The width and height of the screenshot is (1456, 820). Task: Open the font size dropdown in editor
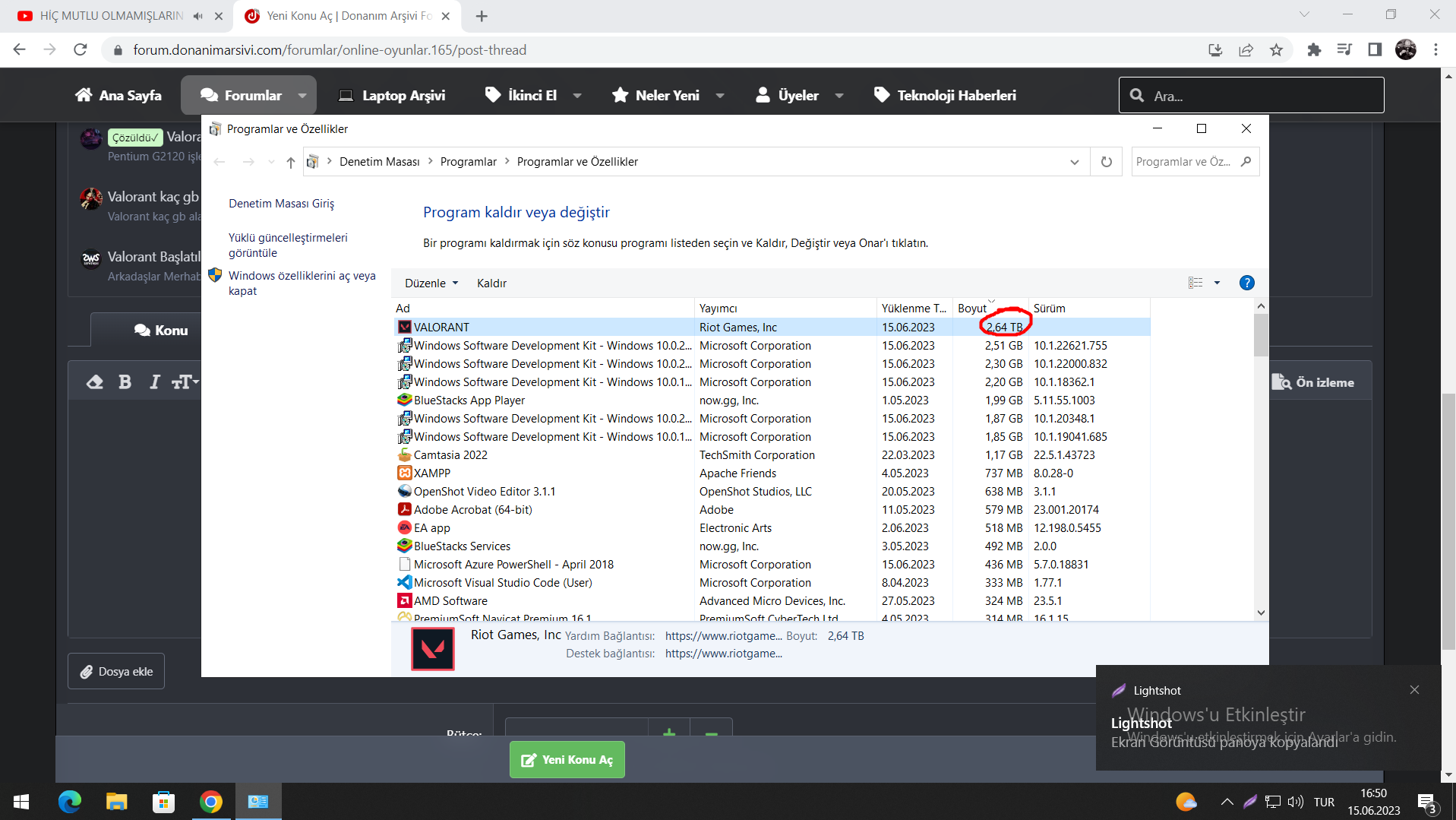pos(185,382)
